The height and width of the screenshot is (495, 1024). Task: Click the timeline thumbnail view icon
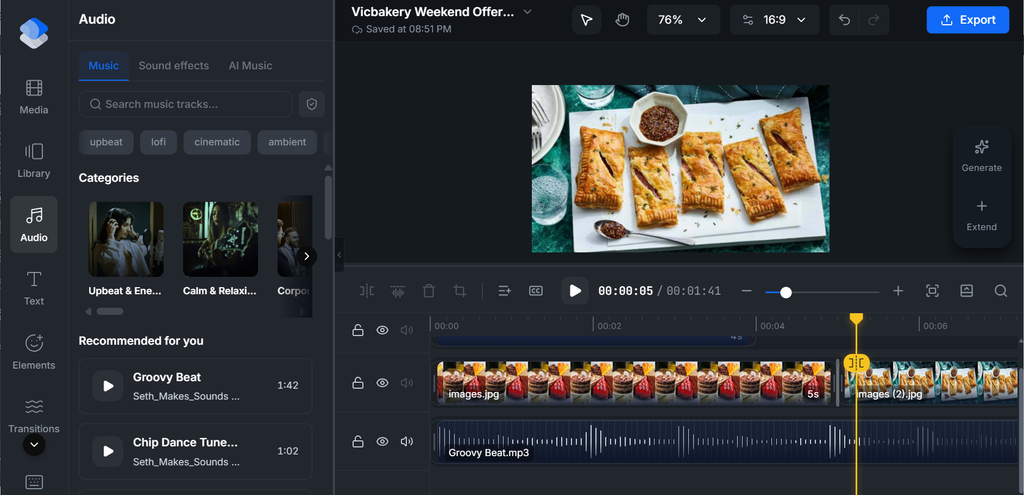coord(967,291)
